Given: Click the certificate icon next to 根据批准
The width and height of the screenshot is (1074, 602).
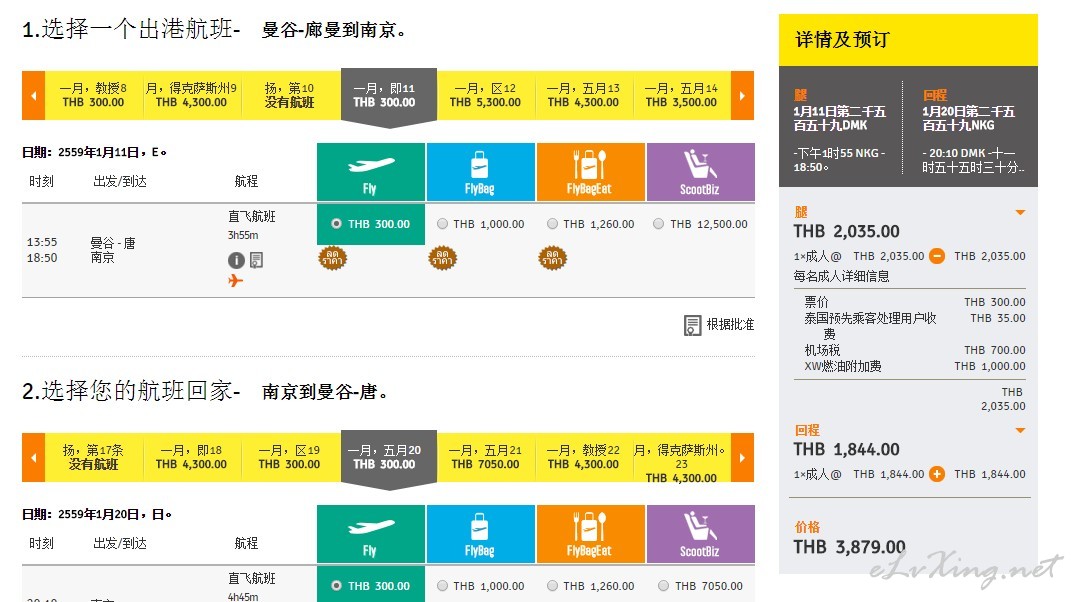Looking at the screenshot, I should point(692,325).
